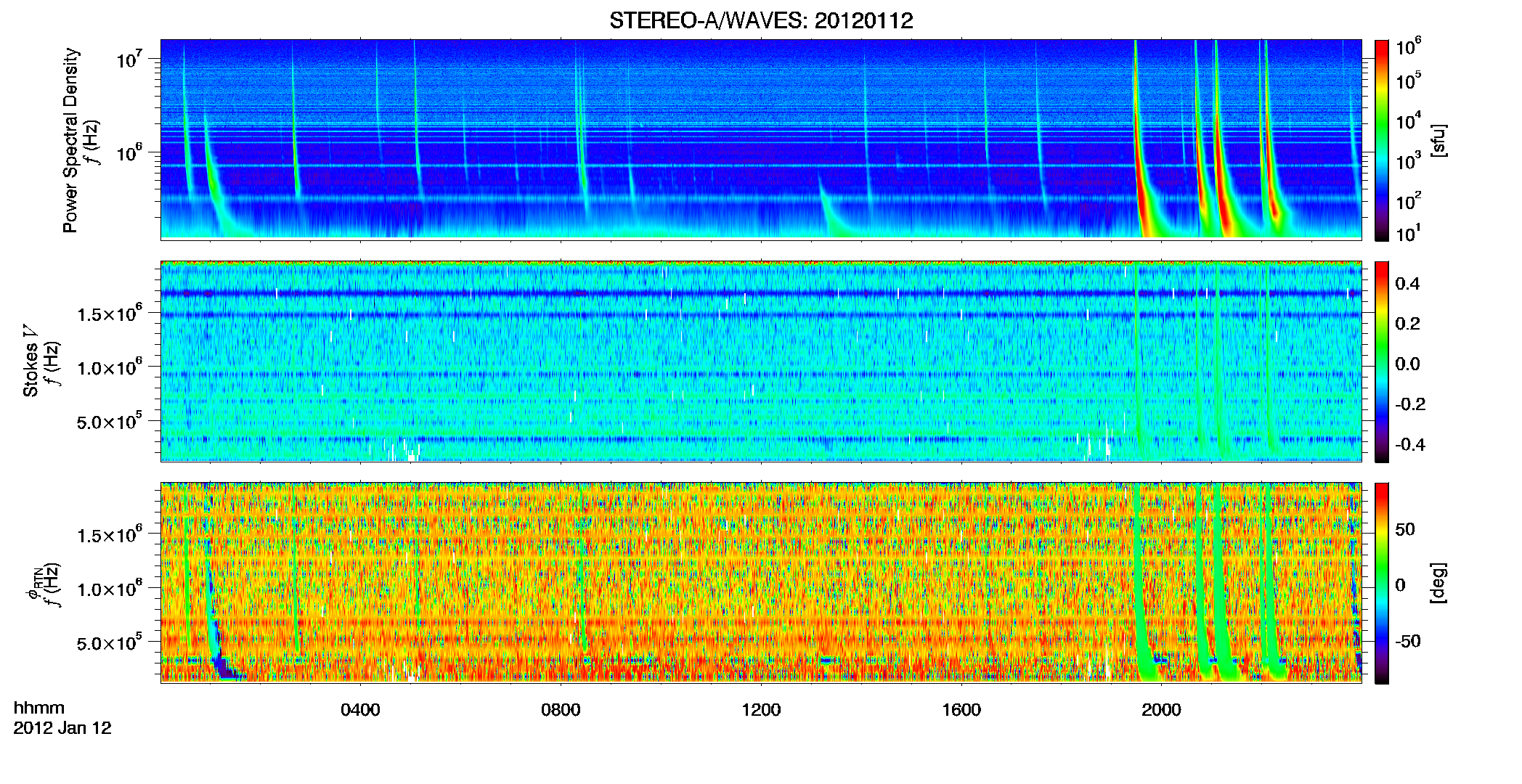Click the lower panel [deg] colorbar unit label

point(1439,583)
